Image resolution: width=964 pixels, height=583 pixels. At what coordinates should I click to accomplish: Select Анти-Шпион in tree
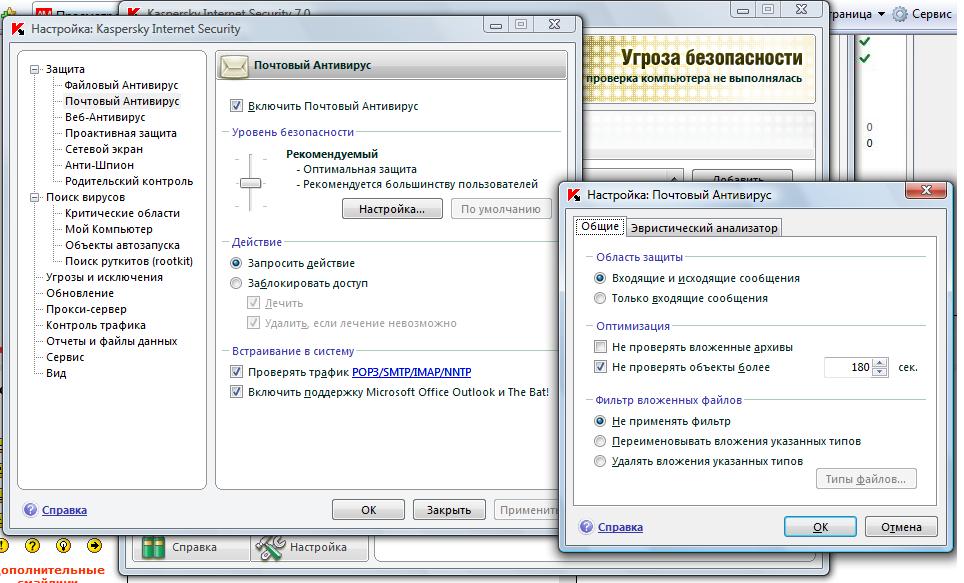(x=100, y=165)
